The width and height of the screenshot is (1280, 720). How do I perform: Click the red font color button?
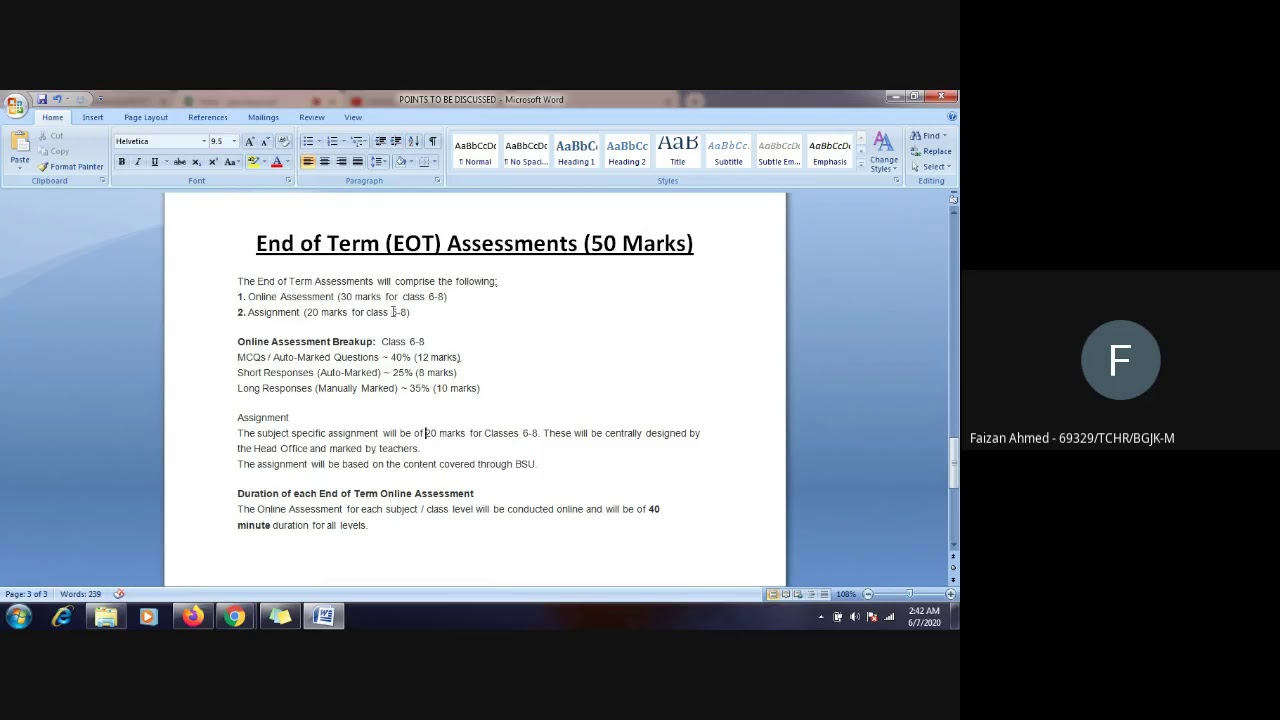[x=277, y=162]
